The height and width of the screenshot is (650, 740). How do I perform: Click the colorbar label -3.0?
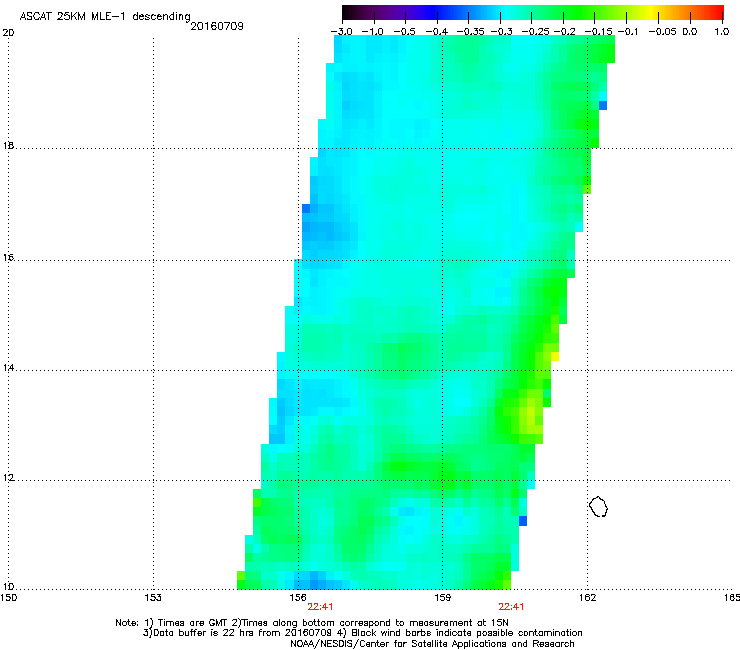tap(341, 32)
